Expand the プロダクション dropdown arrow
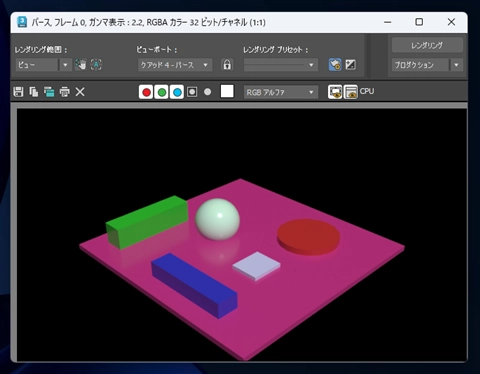This screenshot has width=480, height=374. tap(456, 65)
